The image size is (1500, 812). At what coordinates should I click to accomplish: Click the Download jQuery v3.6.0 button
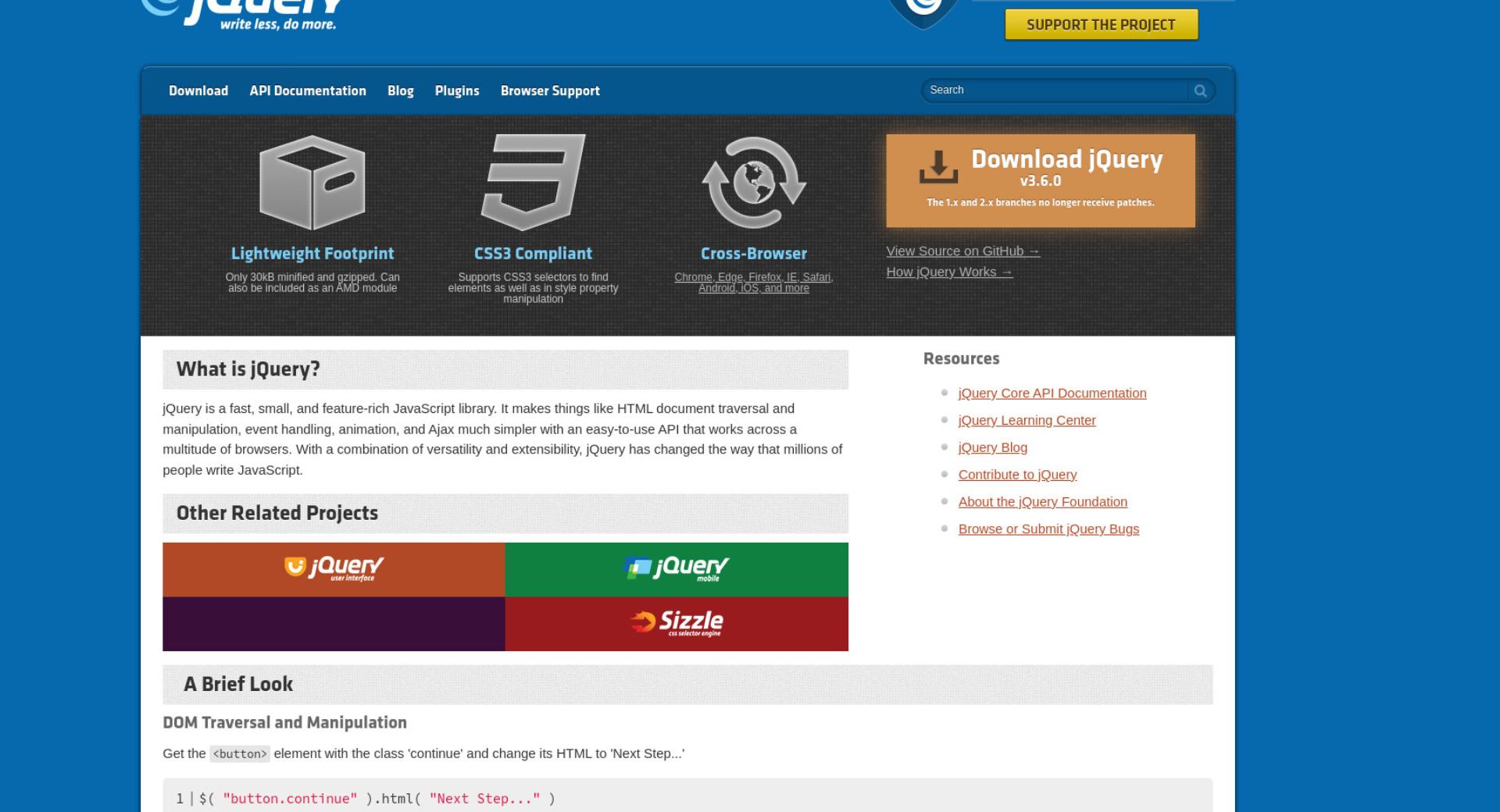tap(1041, 180)
